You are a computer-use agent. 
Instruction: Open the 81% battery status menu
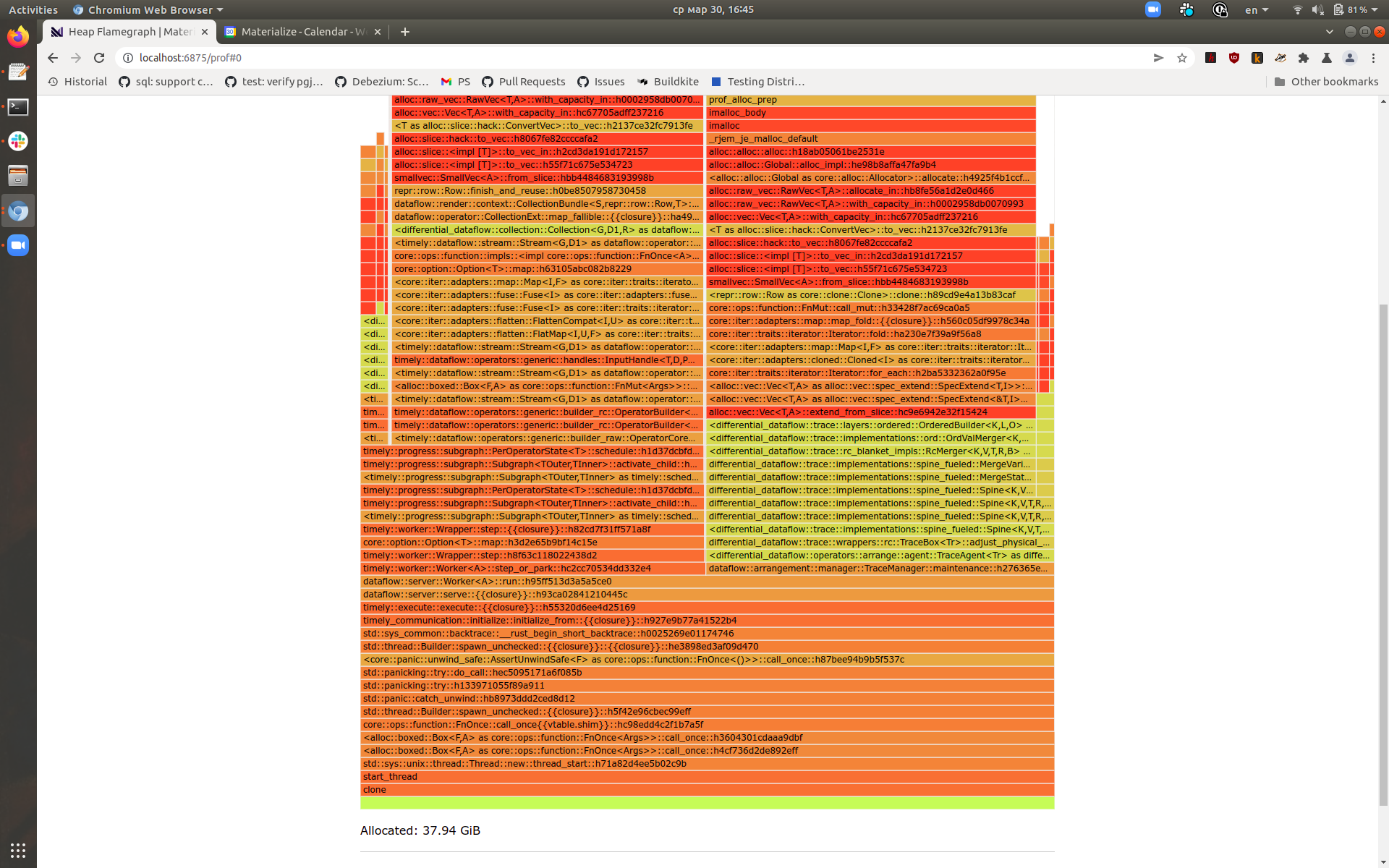pos(1355,9)
